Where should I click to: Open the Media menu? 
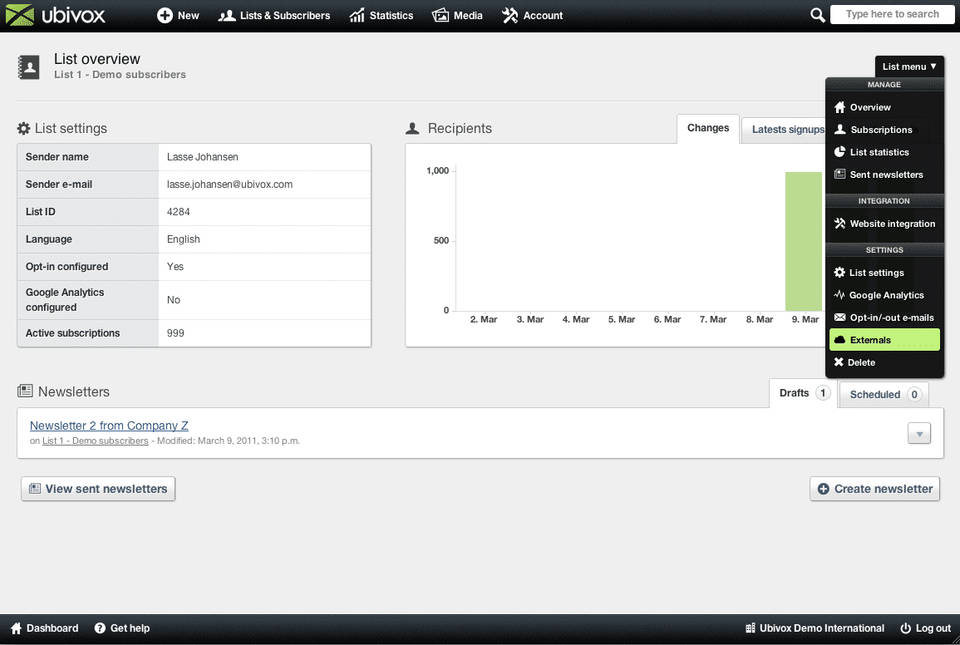[457, 15]
